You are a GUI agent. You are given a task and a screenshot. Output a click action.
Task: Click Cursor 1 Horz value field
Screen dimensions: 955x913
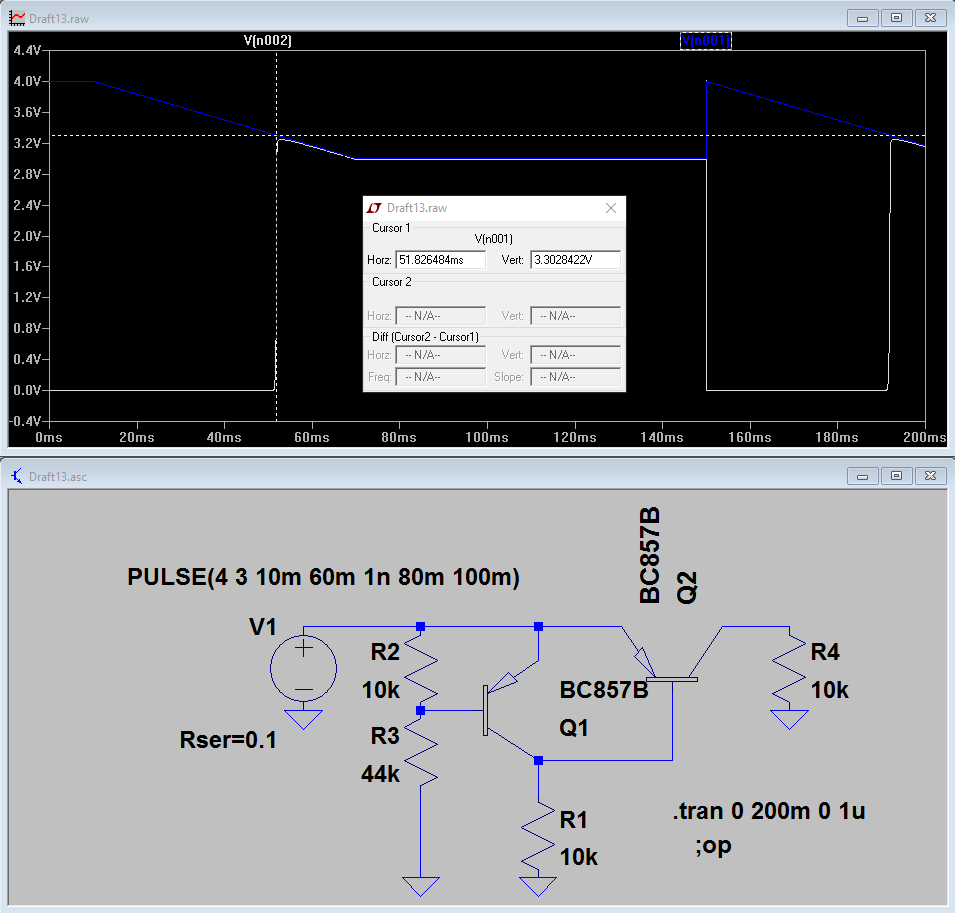(x=440, y=260)
